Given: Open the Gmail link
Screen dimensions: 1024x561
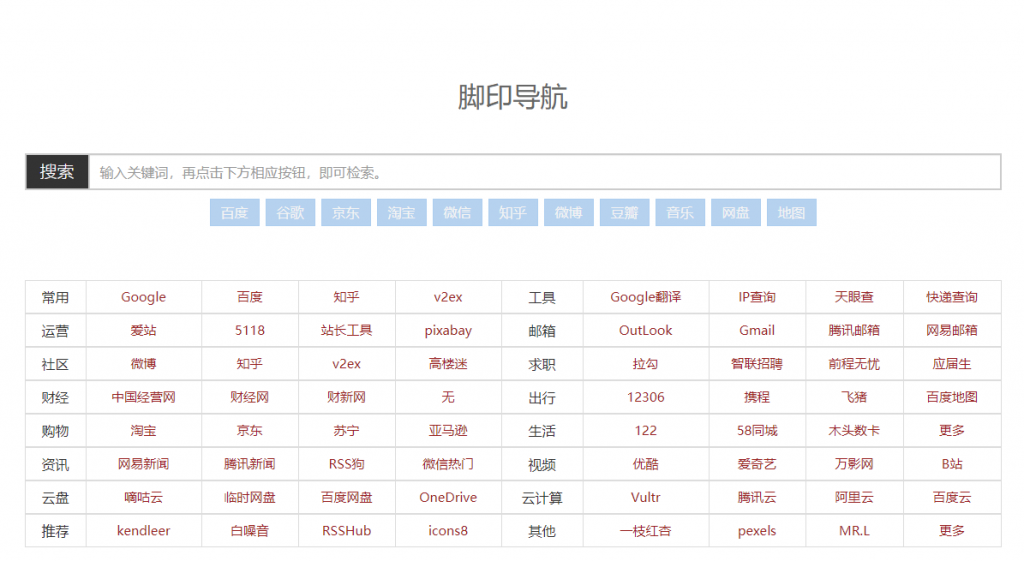Looking at the screenshot, I should pyautogui.click(x=757, y=330).
